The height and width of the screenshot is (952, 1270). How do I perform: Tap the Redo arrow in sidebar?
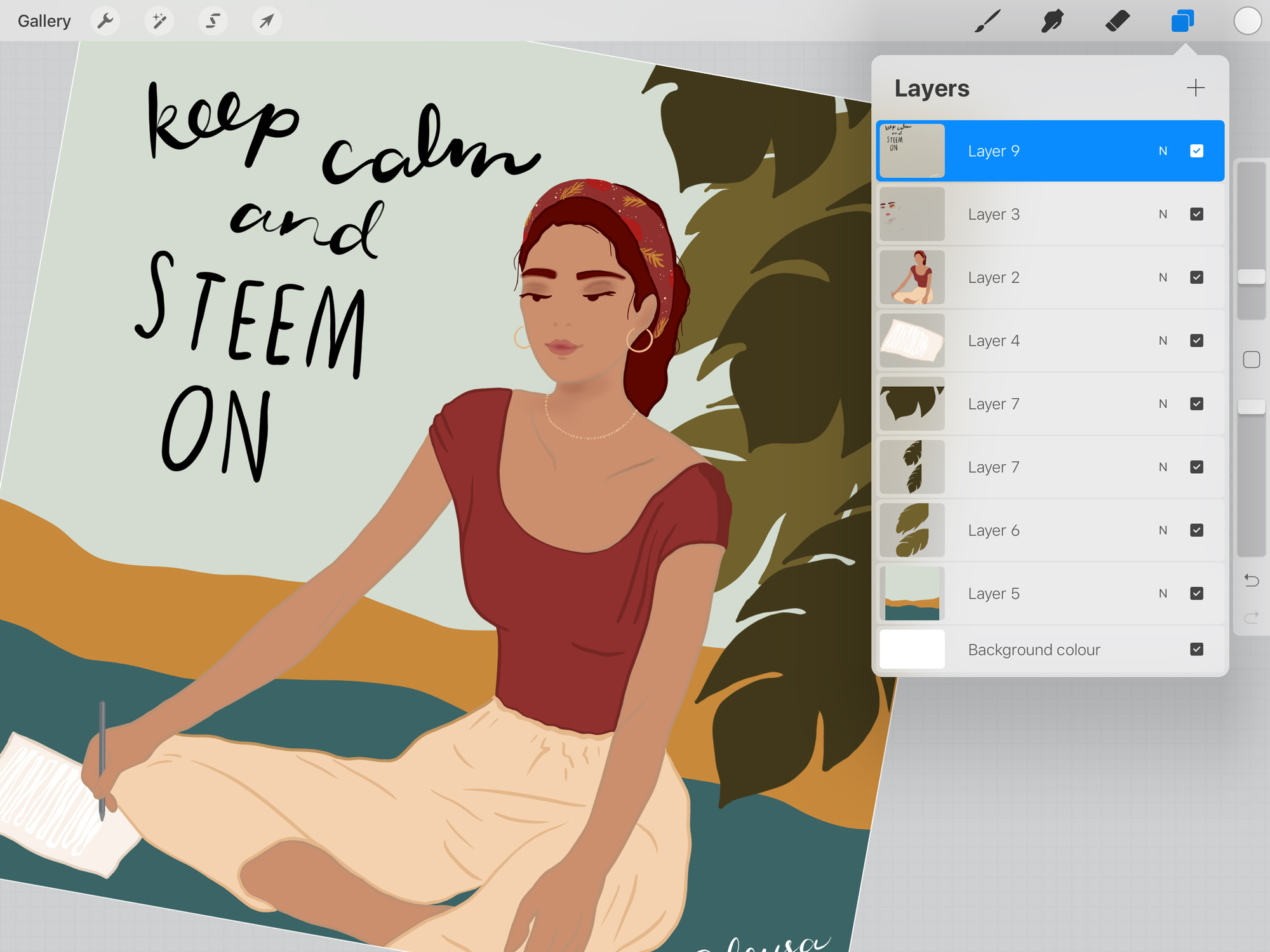point(1251,617)
